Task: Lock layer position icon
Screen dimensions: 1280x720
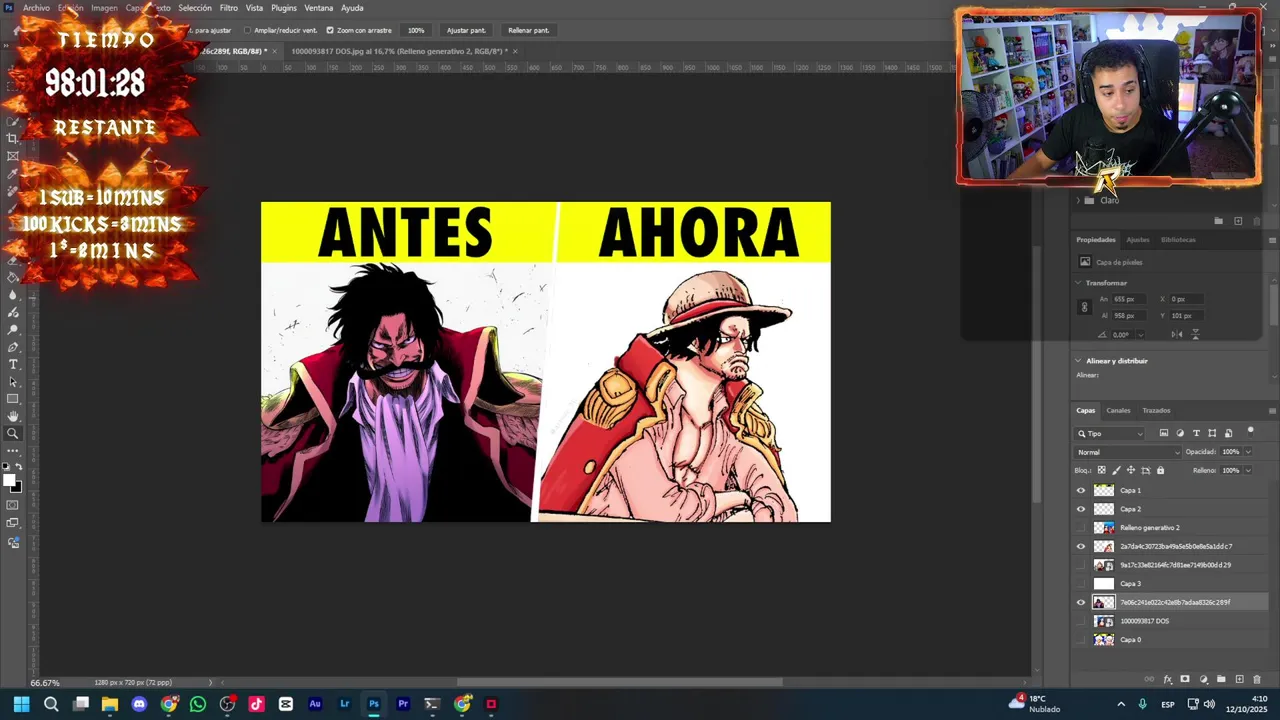Action: click(1131, 470)
